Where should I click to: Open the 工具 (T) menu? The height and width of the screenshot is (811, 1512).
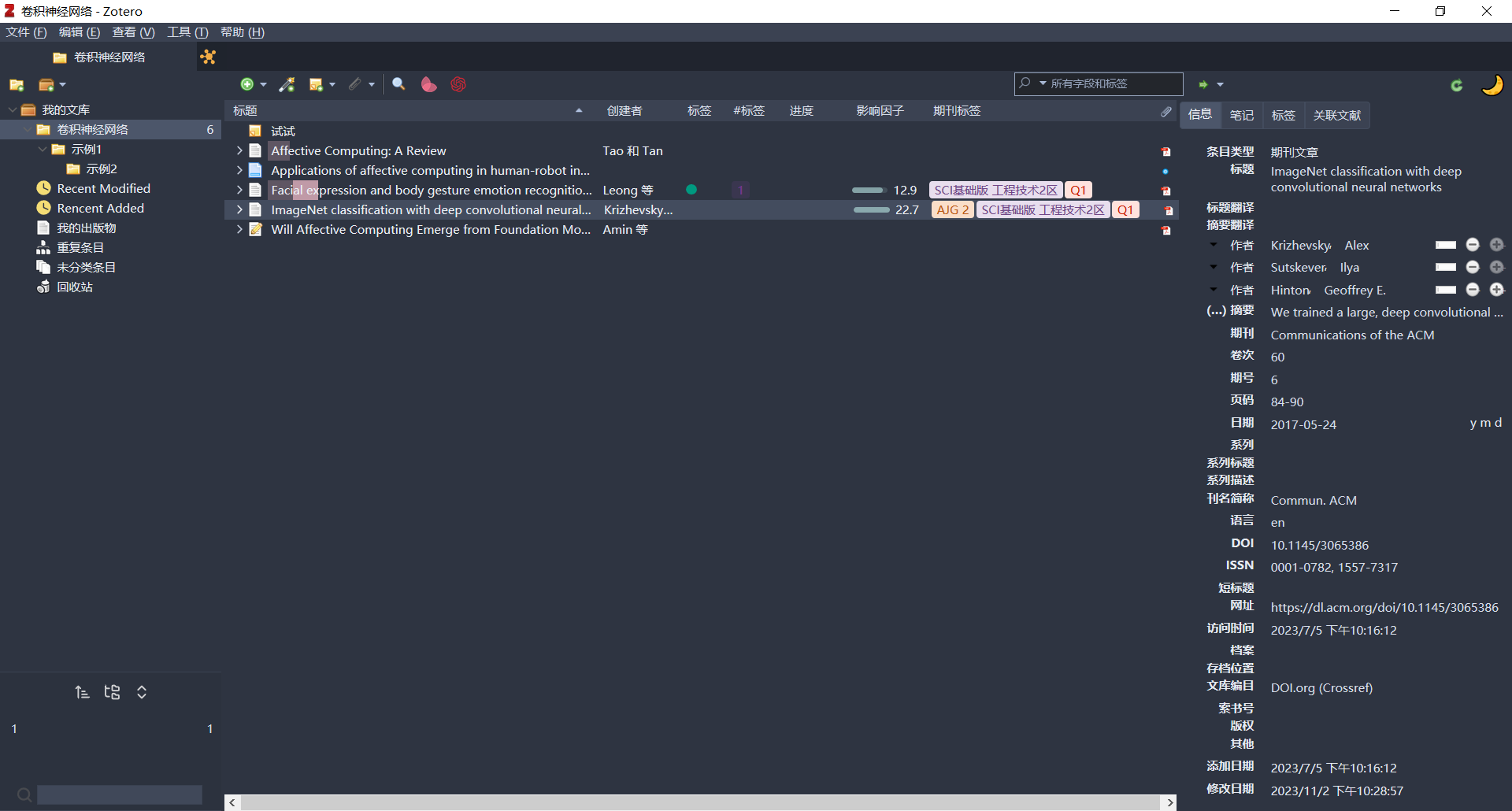(187, 32)
